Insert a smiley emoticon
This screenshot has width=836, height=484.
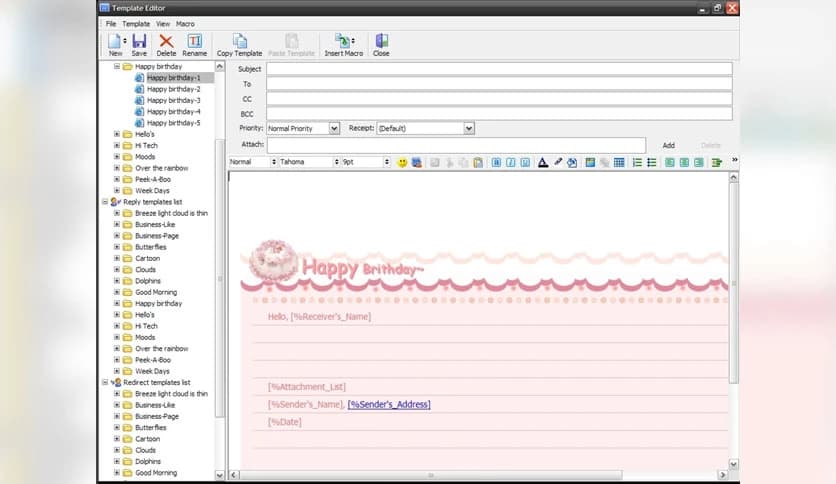pos(403,163)
